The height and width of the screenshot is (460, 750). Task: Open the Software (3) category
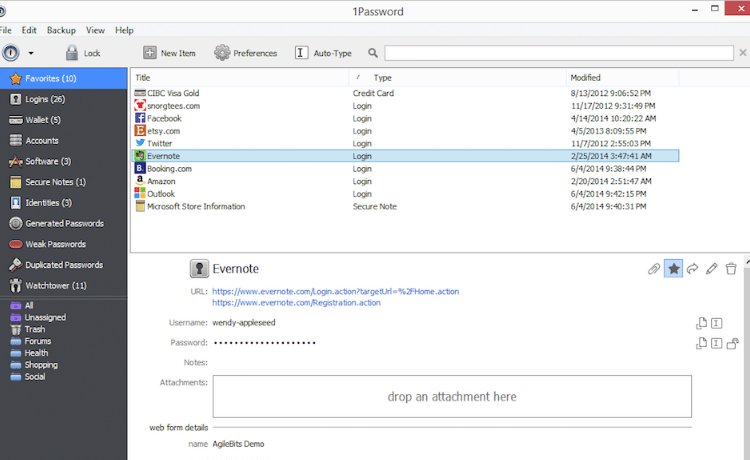[64, 161]
